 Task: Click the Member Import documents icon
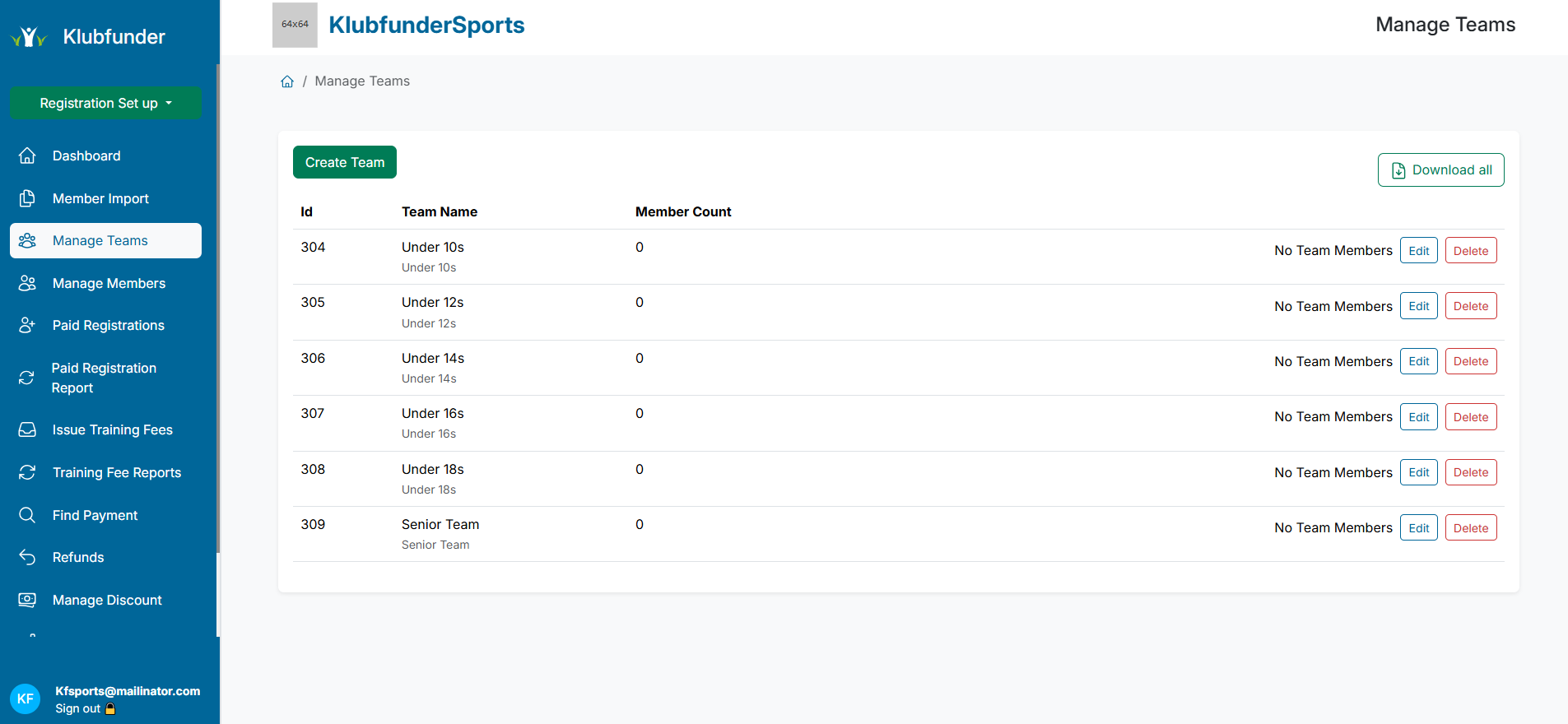pos(27,198)
